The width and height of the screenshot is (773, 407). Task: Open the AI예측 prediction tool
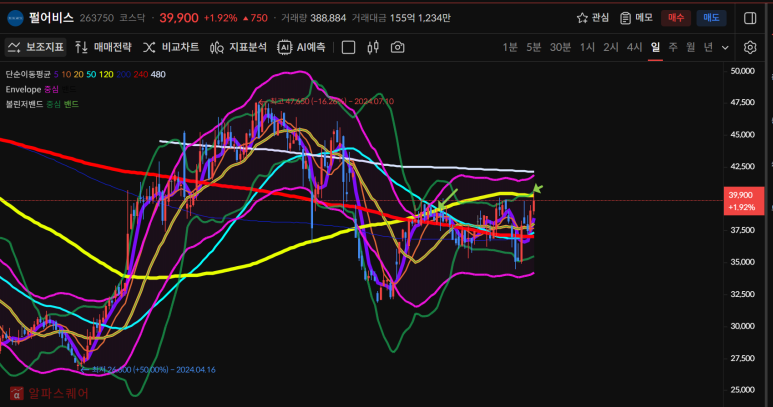click(x=301, y=47)
